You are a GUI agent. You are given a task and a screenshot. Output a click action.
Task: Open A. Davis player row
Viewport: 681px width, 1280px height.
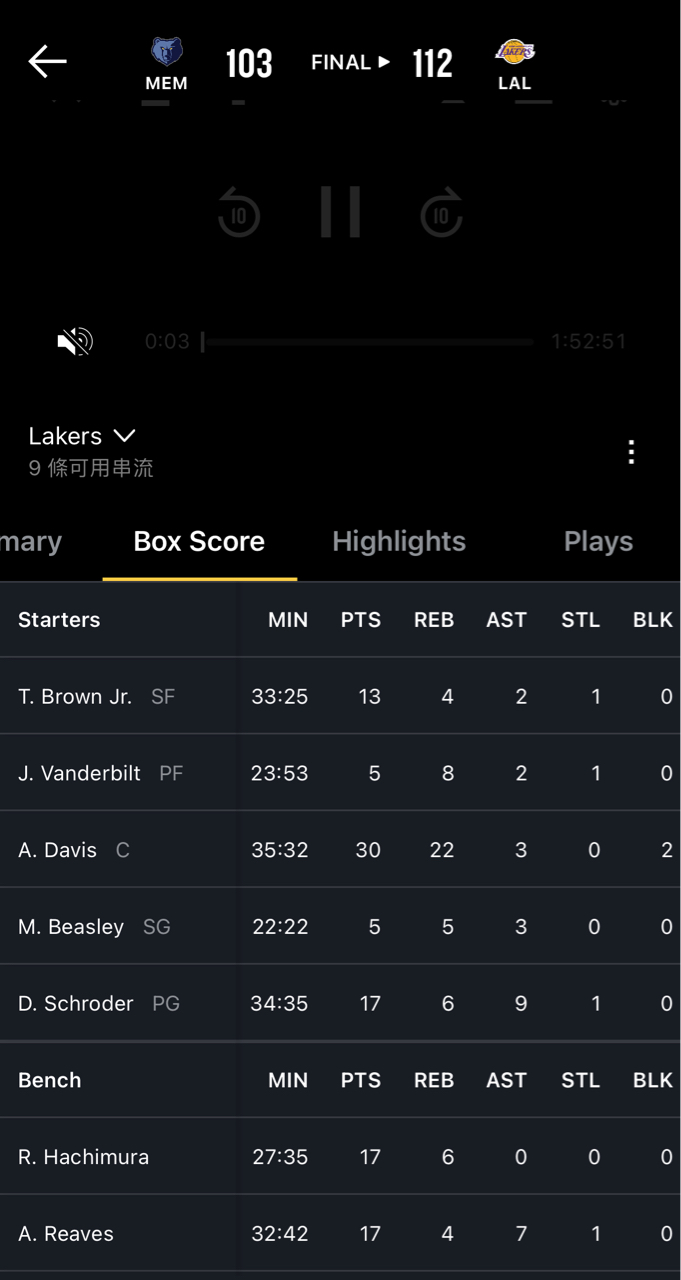point(58,850)
